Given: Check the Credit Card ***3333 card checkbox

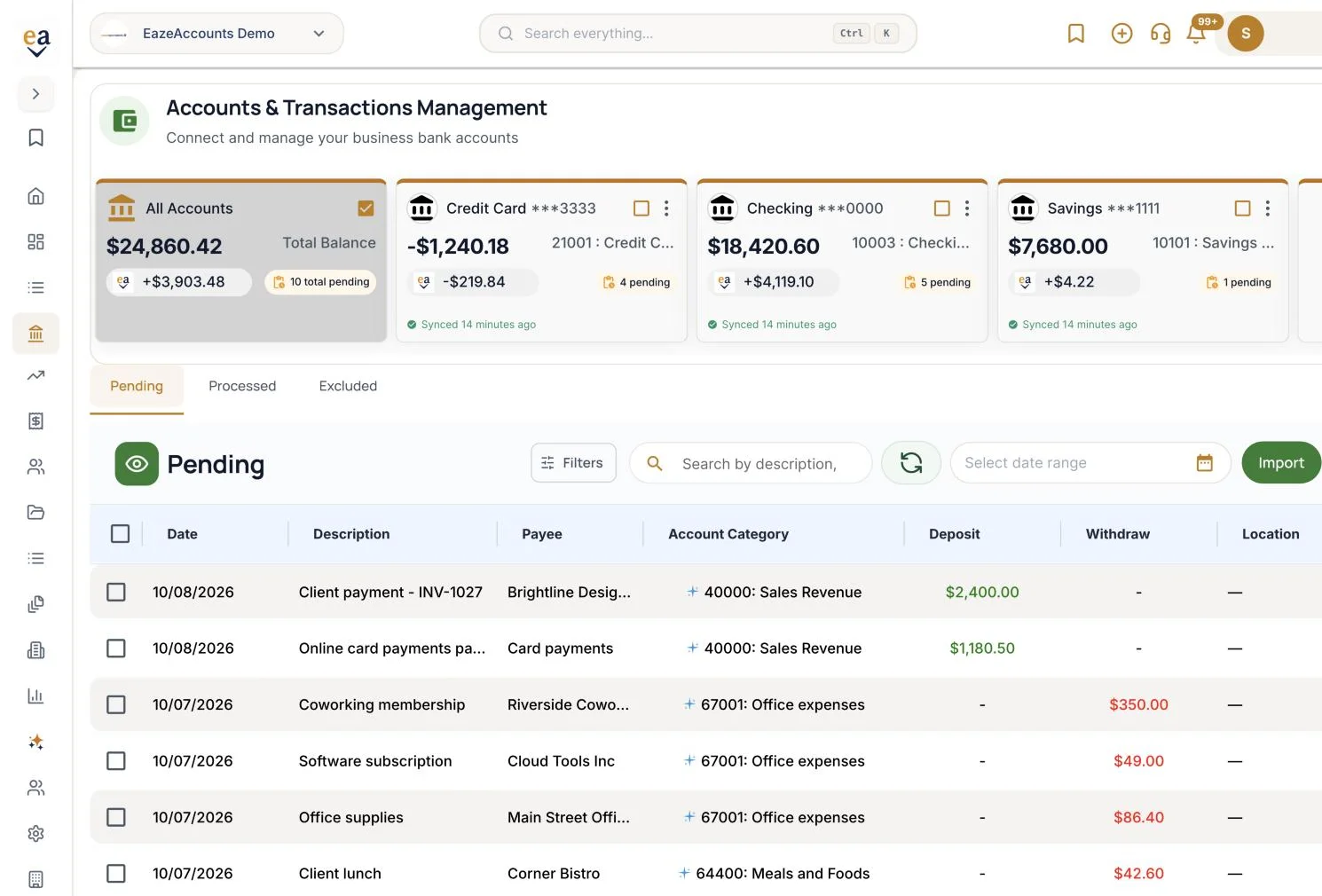Looking at the screenshot, I should (641, 208).
